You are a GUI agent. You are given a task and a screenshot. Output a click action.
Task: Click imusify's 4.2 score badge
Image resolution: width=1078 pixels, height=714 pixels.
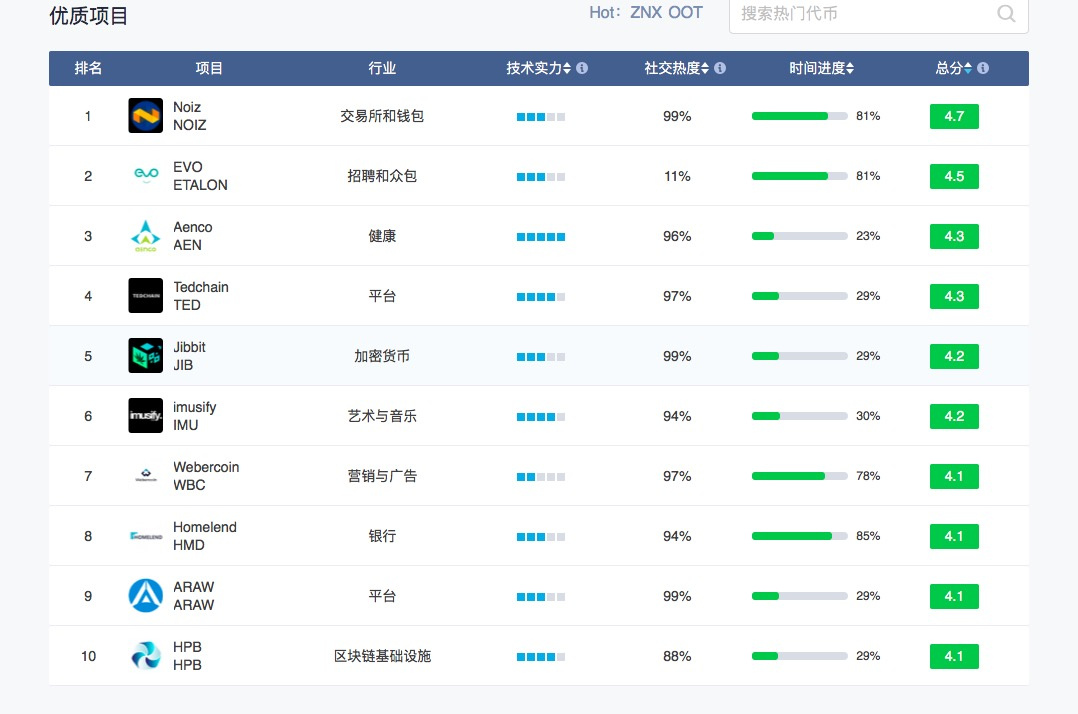(954, 416)
